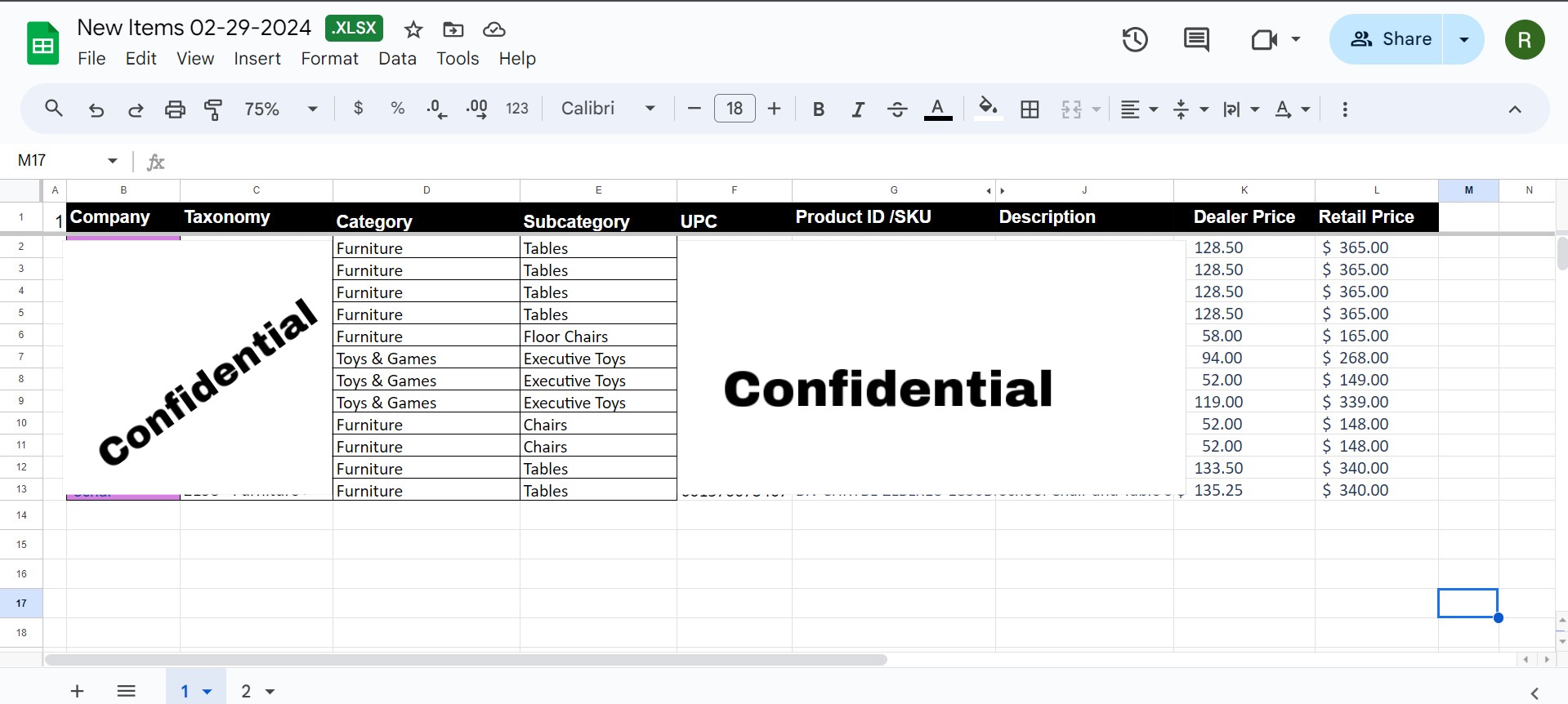Apply strikethrough formatting
Image resolution: width=1568 pixels, height=704 pixels.
click(897, 109)
